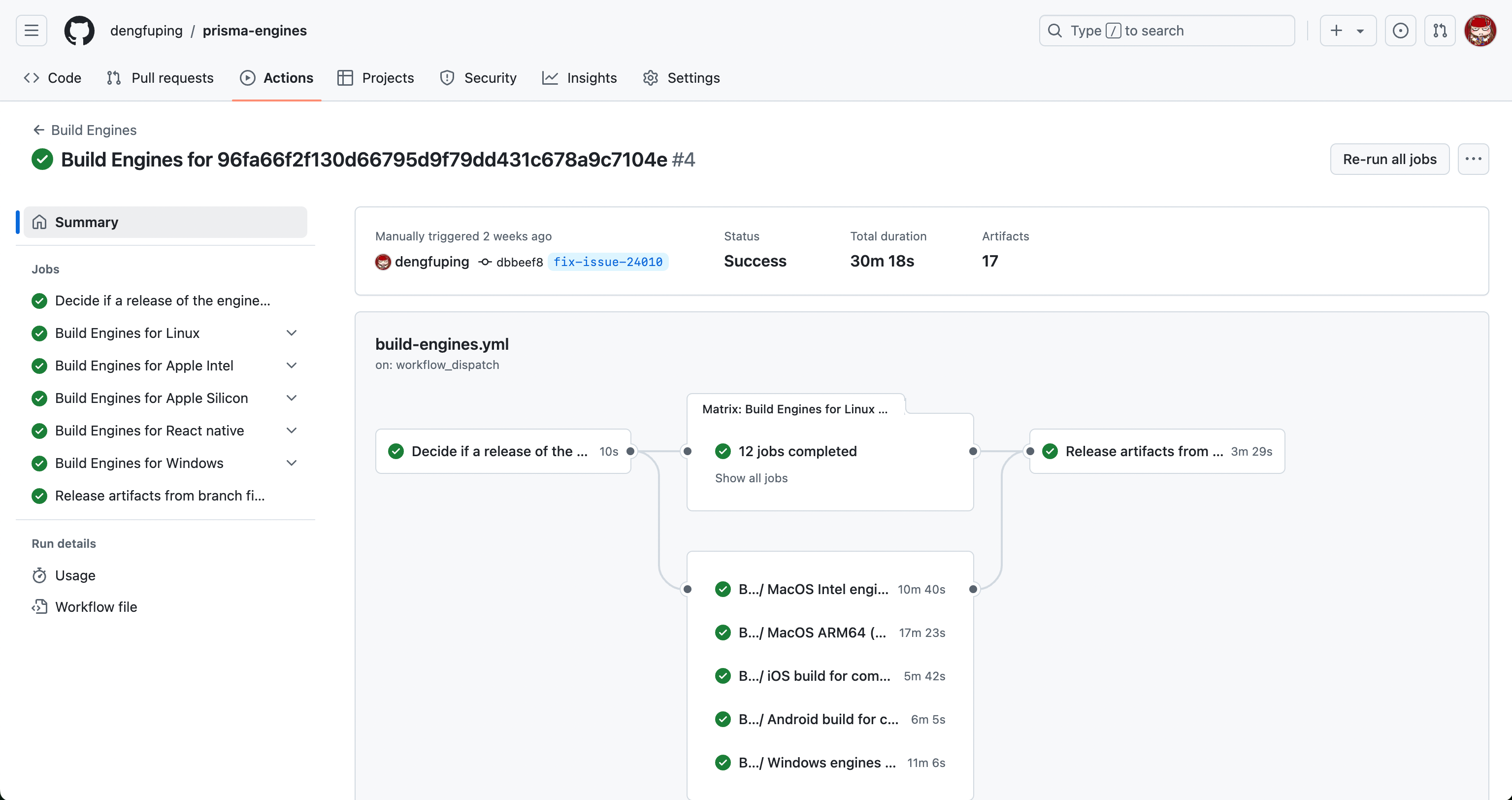
Task: Click the build-engines.yml heading
Action: [442, 344]
